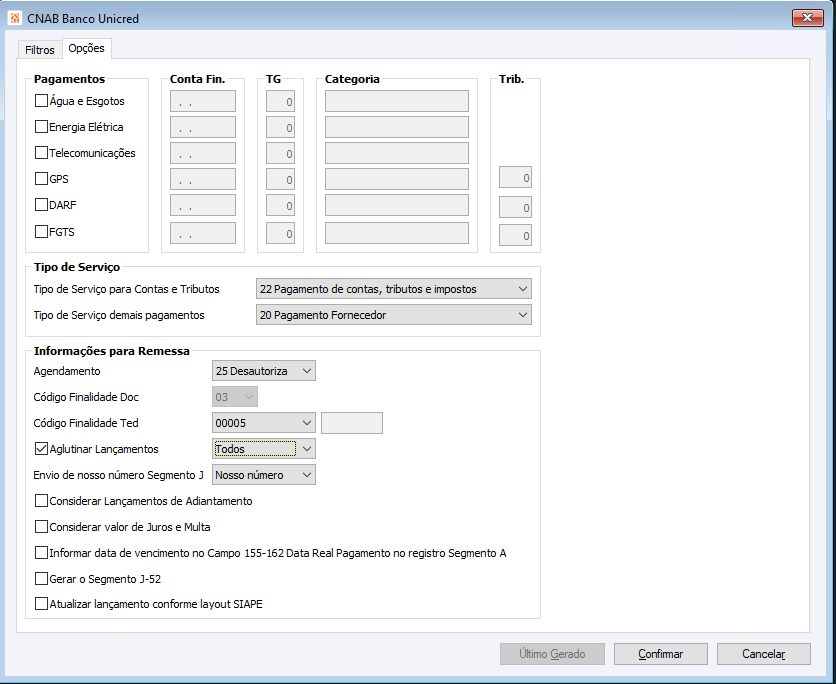The height and width of the screenshot is (684, 836).
Task: Click TG field for Energia Elétrica
Action: pos(280,127)
